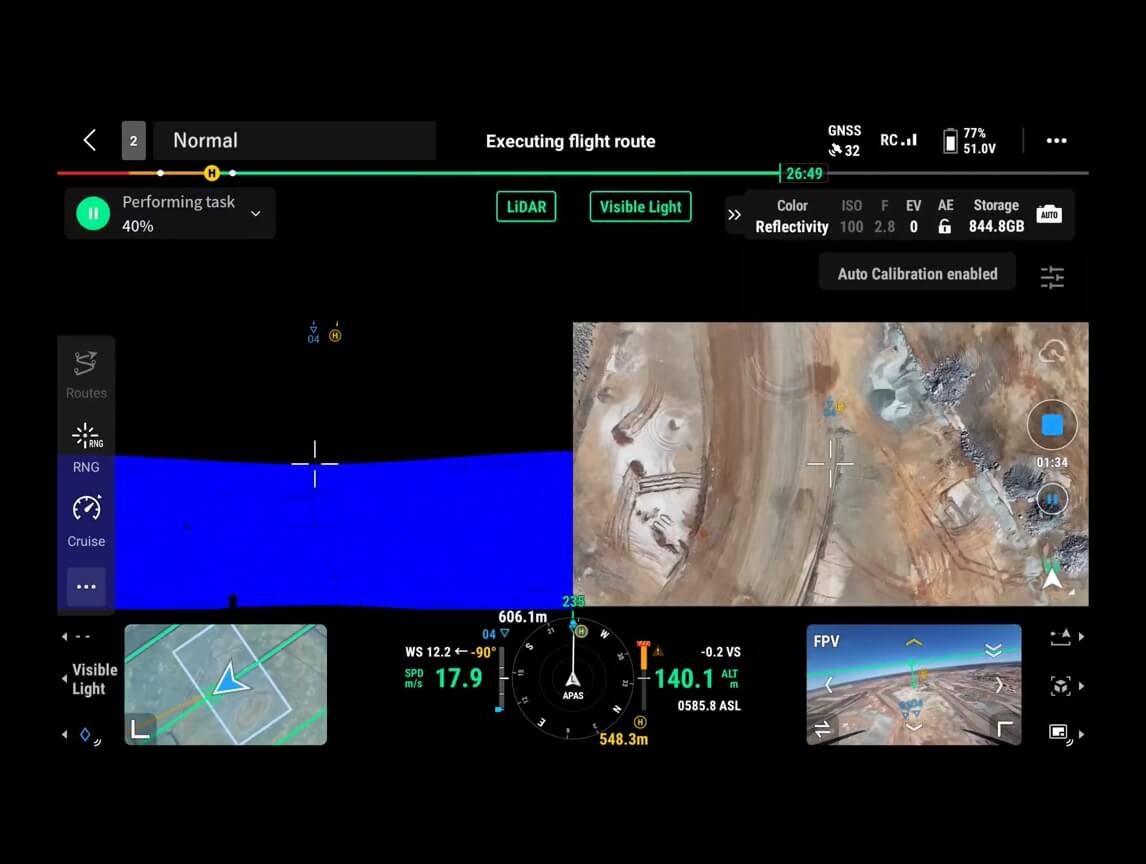Click the FPV swap views icon
This screenshot has width=1146, height=864.
822,730
